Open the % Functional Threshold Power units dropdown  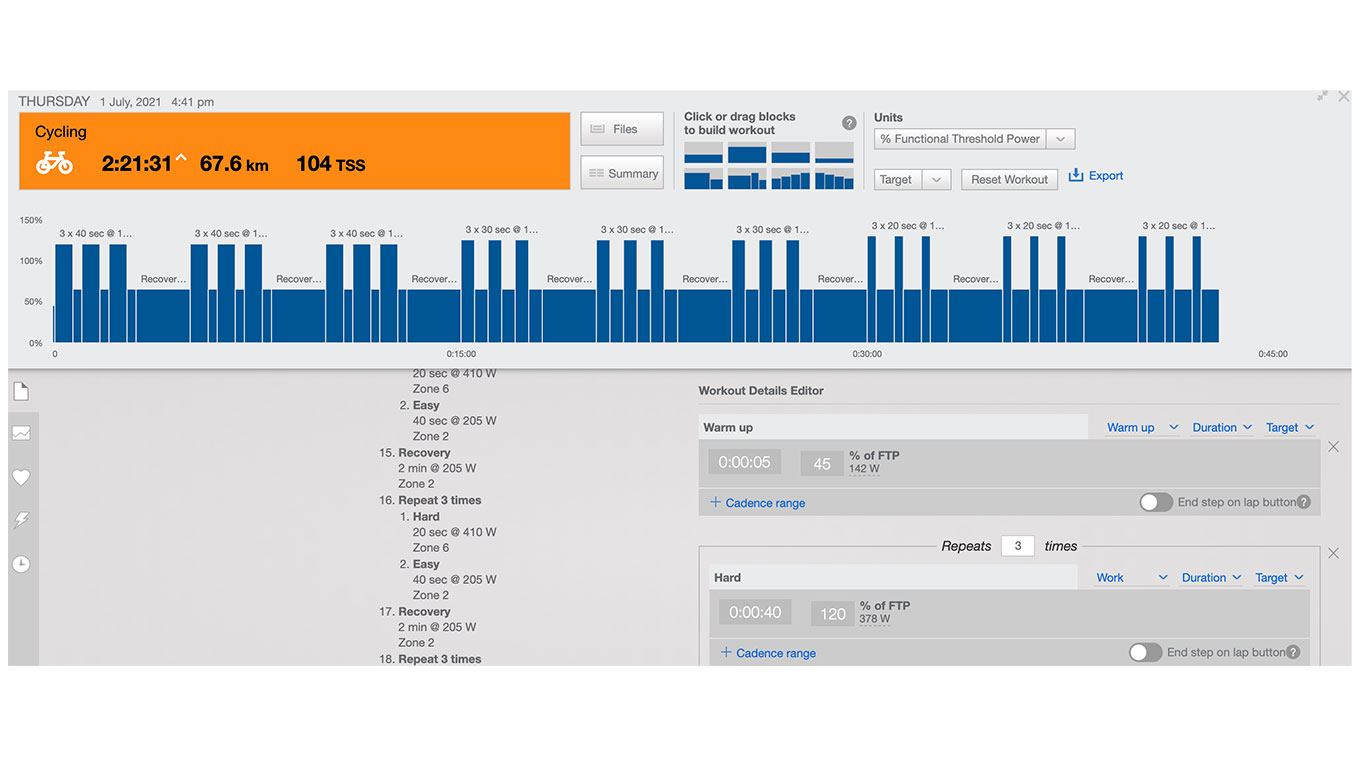click(975, 139)
